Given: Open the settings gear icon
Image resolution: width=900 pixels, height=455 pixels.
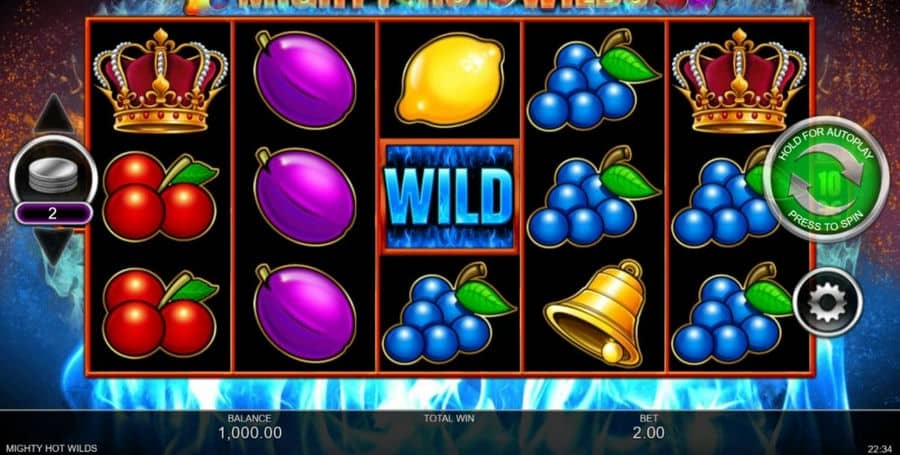Looking at the screenshot, I should pos(827,302).
